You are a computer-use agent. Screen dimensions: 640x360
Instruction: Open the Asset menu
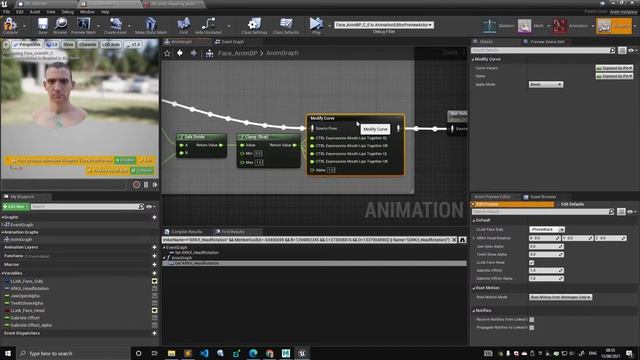pos(35,12)
